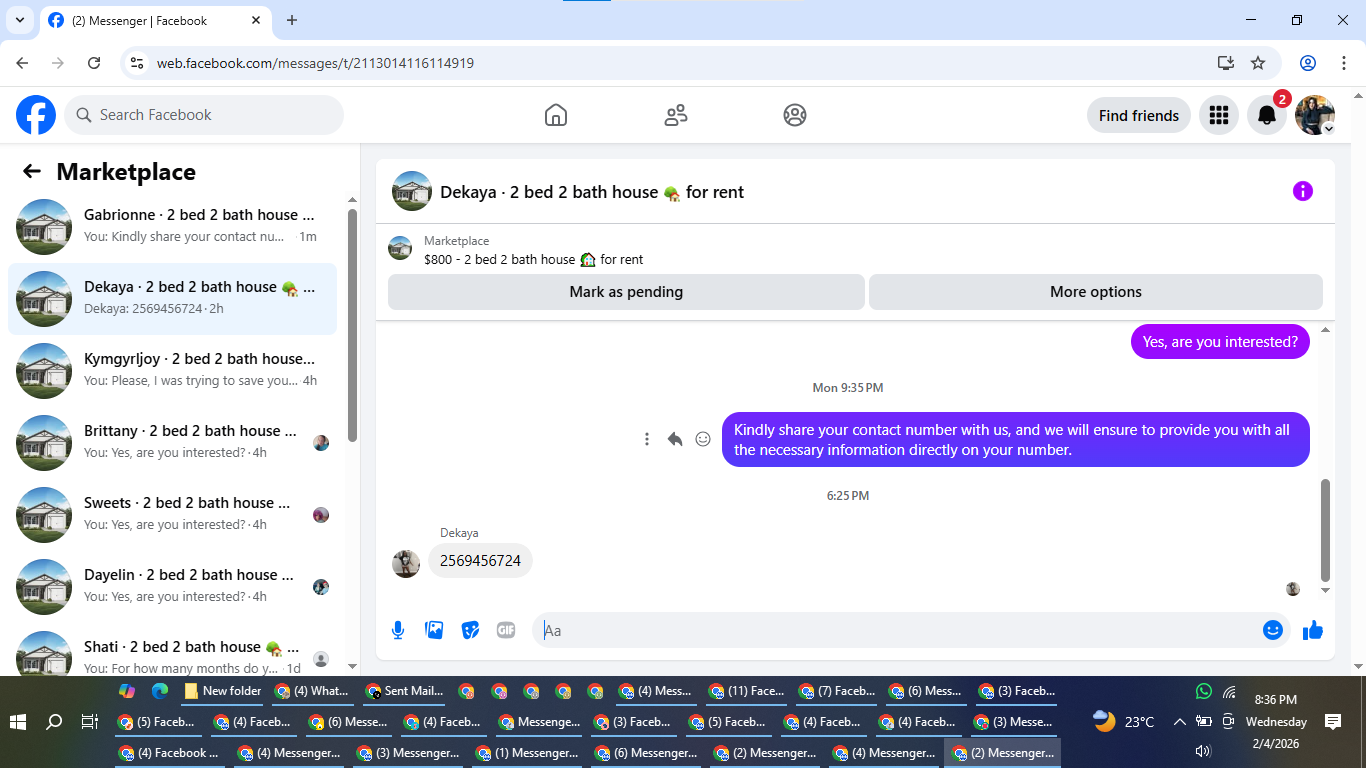Screen dimensions: 1366x768
Task: Reply to the contact number request message
Action: tap(675, 439)
